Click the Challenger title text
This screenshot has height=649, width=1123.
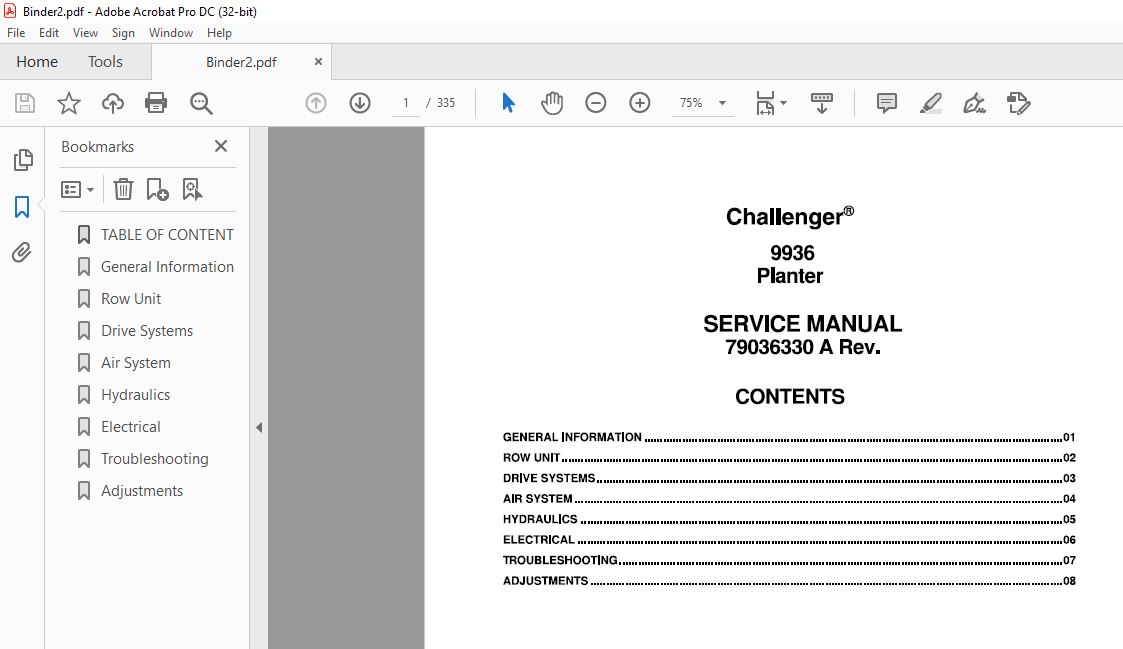789,216
